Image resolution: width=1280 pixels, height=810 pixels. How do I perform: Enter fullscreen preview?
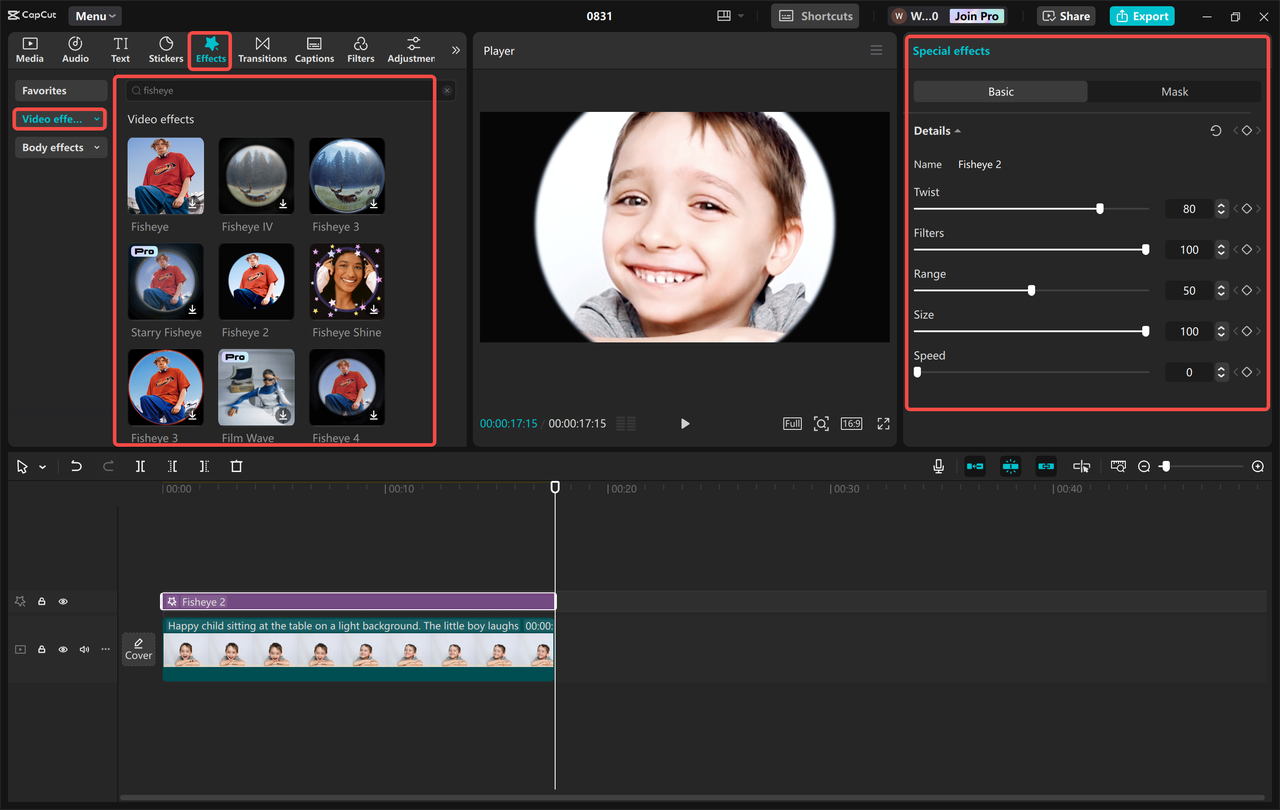883,424
